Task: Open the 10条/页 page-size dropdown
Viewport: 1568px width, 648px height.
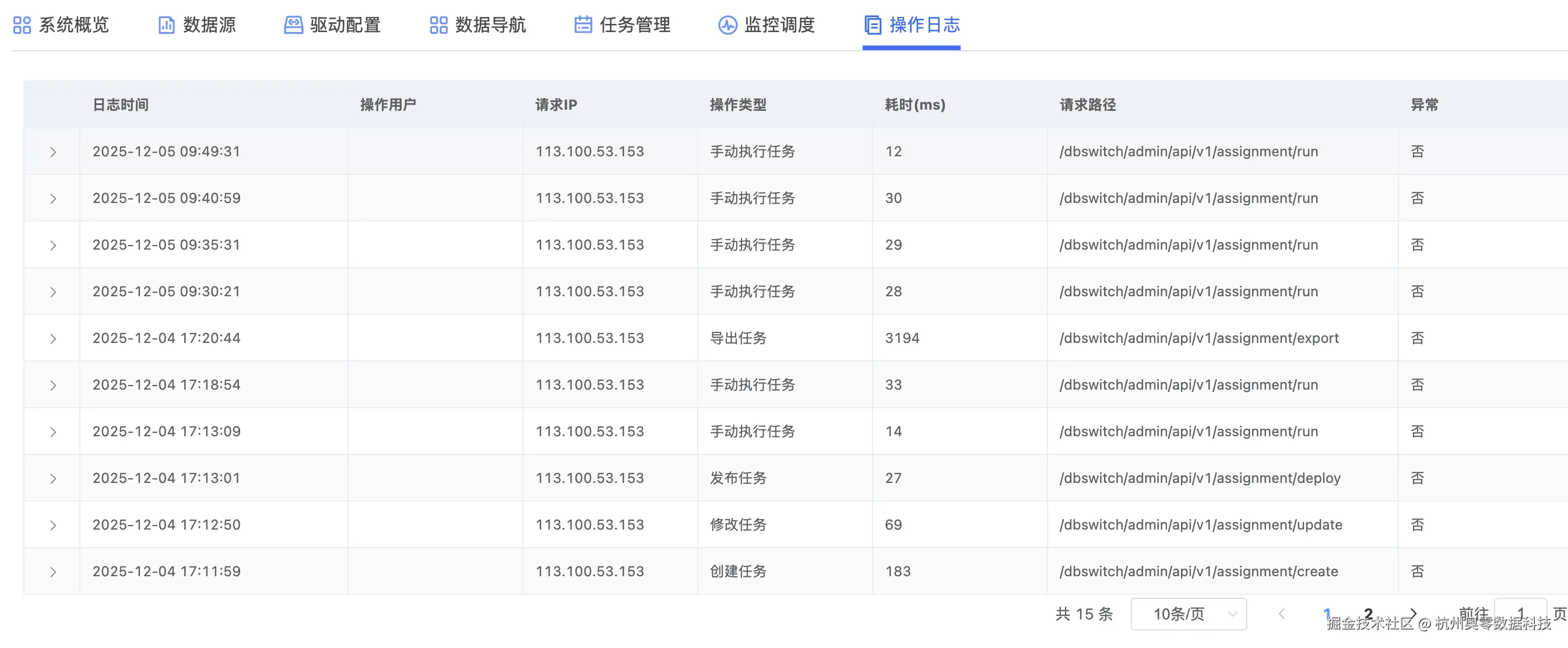Action: [x=1187, y=613]
